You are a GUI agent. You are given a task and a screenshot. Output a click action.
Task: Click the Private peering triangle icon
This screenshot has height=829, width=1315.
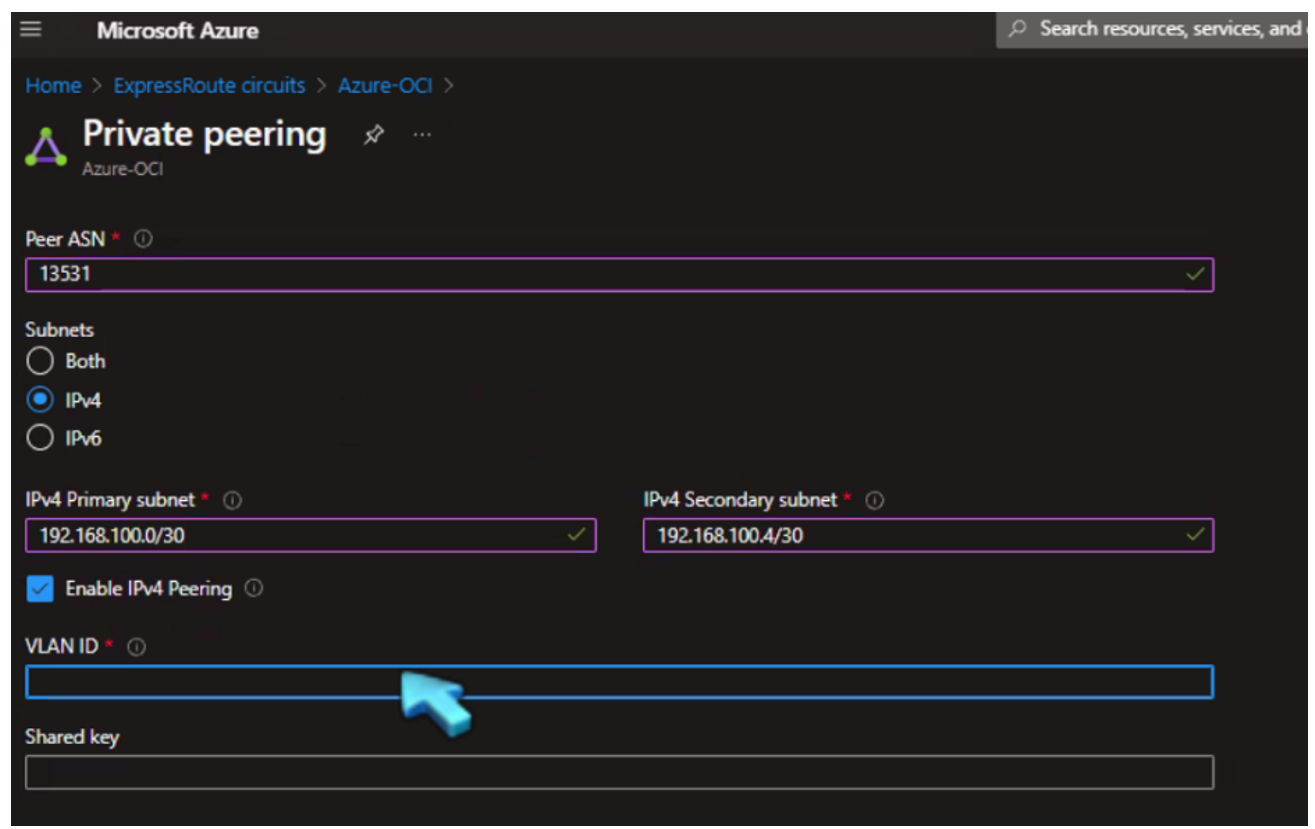pos(46,147)
